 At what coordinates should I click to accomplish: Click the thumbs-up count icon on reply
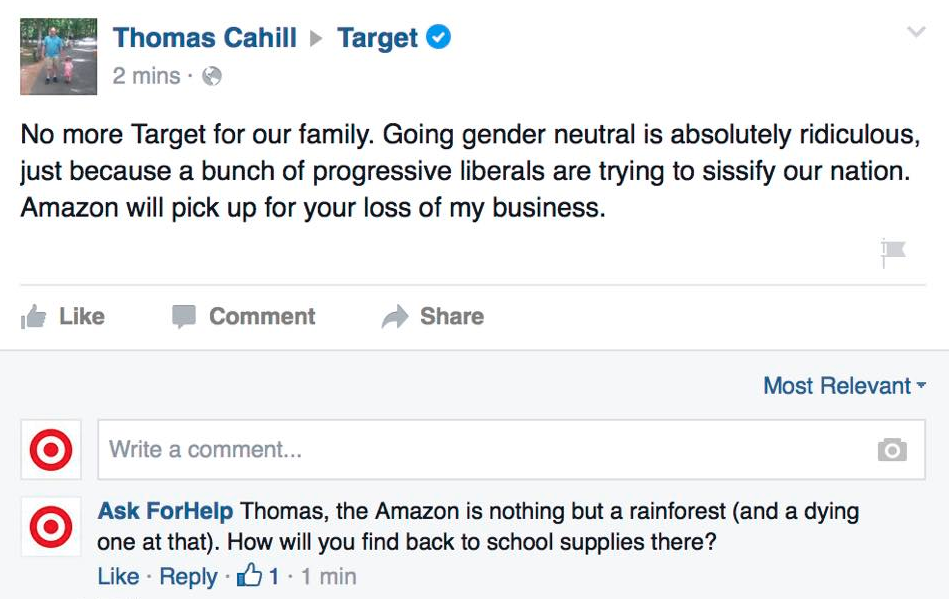tap(249, 576)
